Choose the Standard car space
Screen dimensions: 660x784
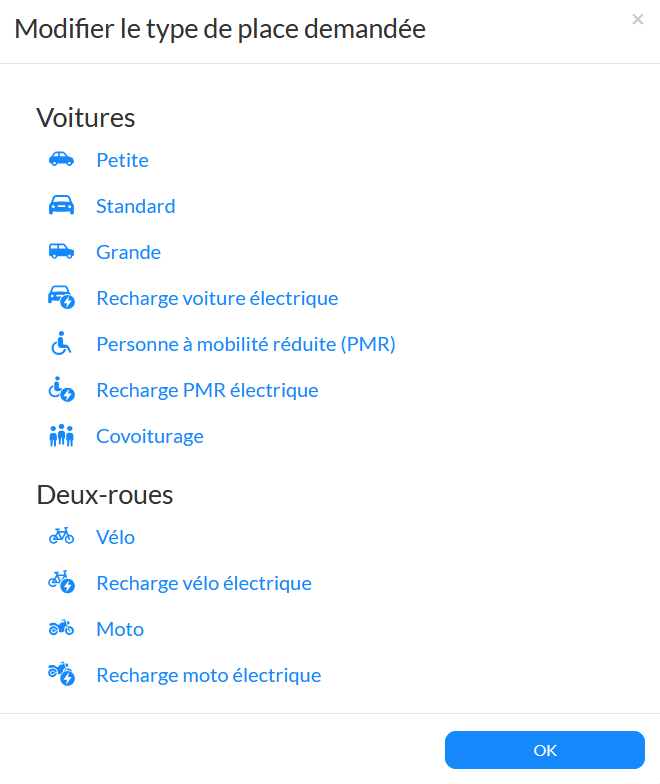click(x=136, y=206)
